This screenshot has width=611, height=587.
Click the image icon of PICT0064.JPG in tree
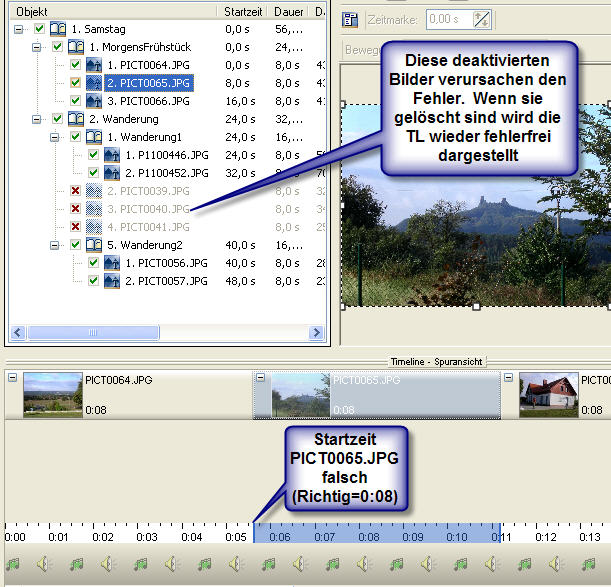[93, 65]
